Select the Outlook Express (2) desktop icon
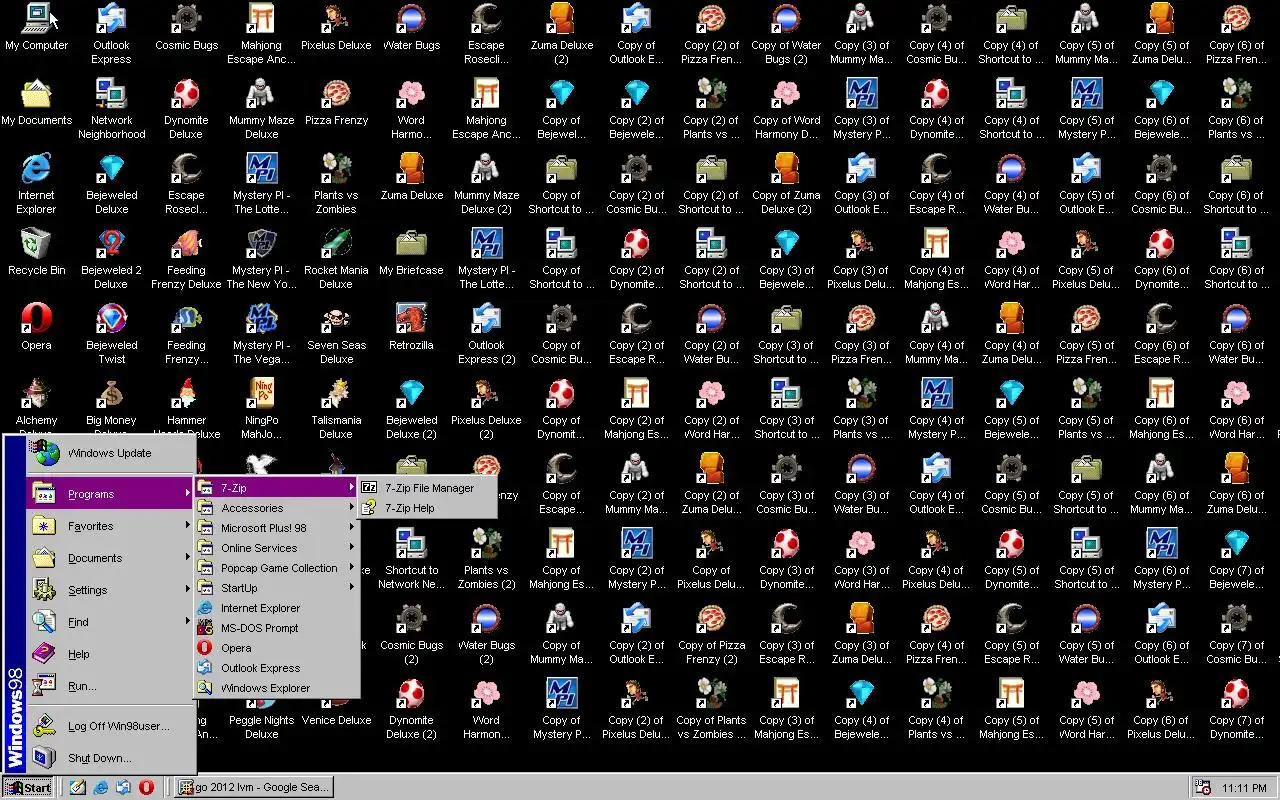 486,334
